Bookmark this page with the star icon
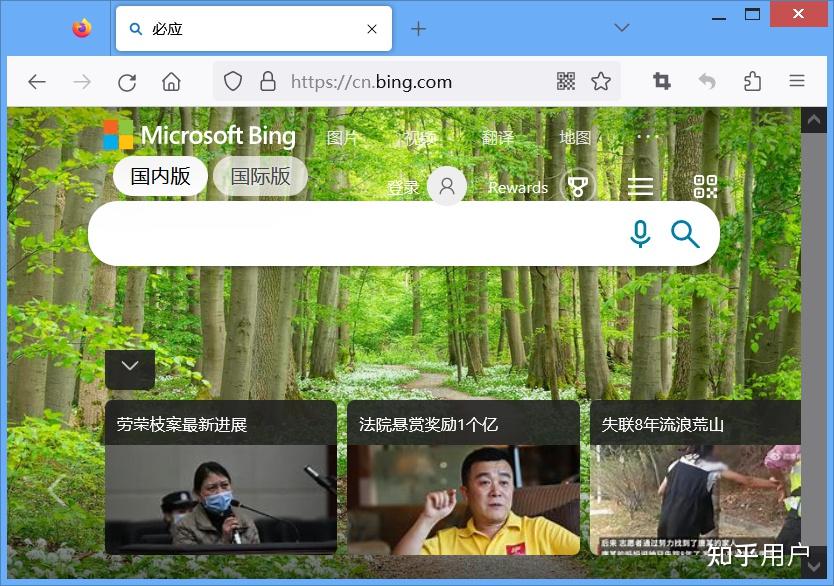Image resolution: width=834 pixels, height=586 pixels. point(601,81)
